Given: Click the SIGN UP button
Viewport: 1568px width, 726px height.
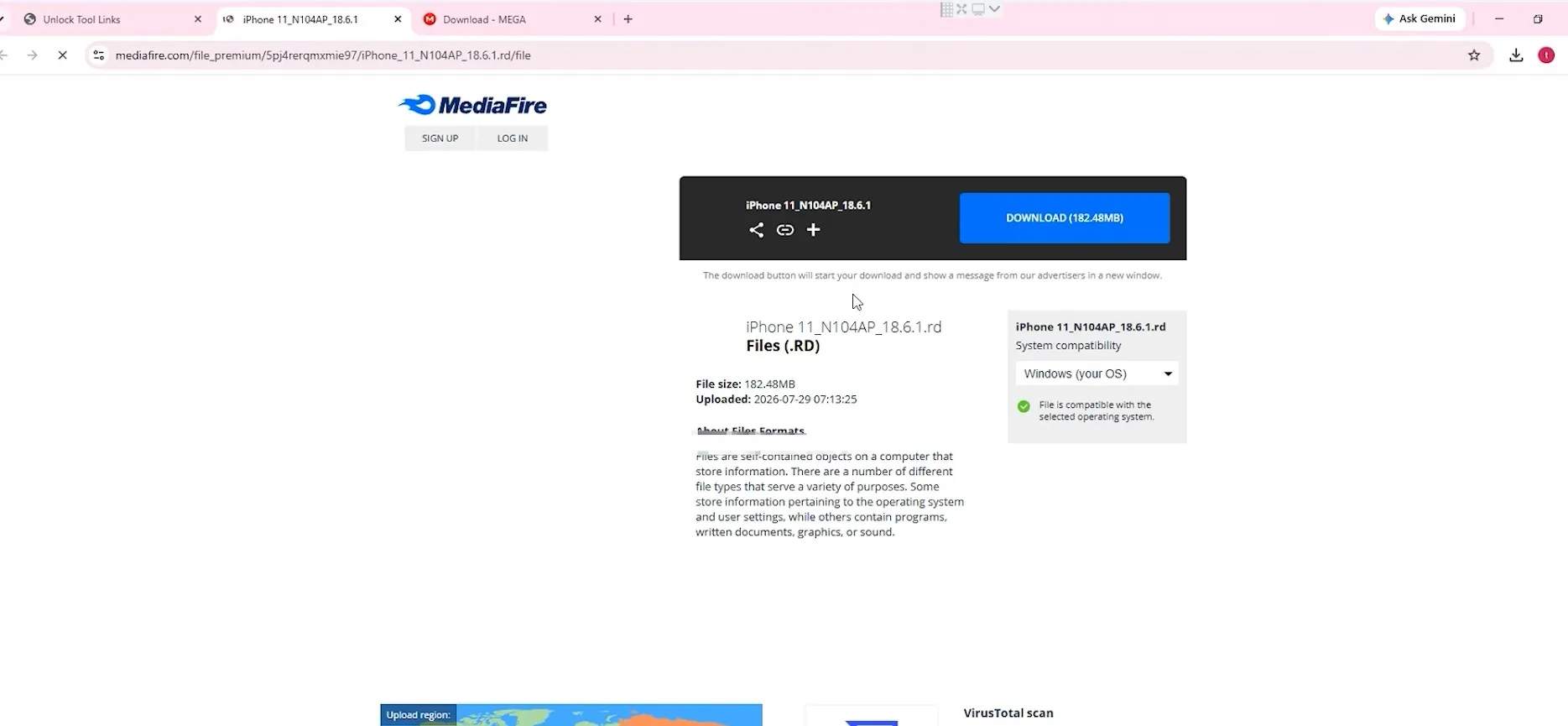Looking at the screenshot, I should [440, 138].
